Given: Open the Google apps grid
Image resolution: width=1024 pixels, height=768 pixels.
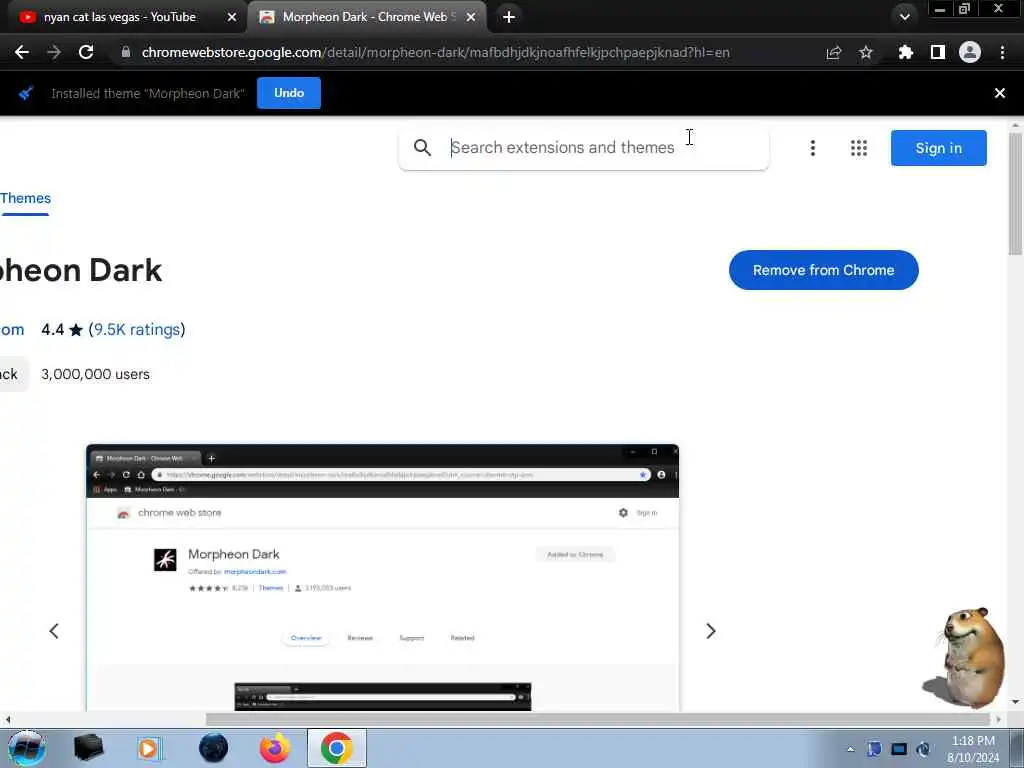Looking at the screenshot, I should point(859,148).
